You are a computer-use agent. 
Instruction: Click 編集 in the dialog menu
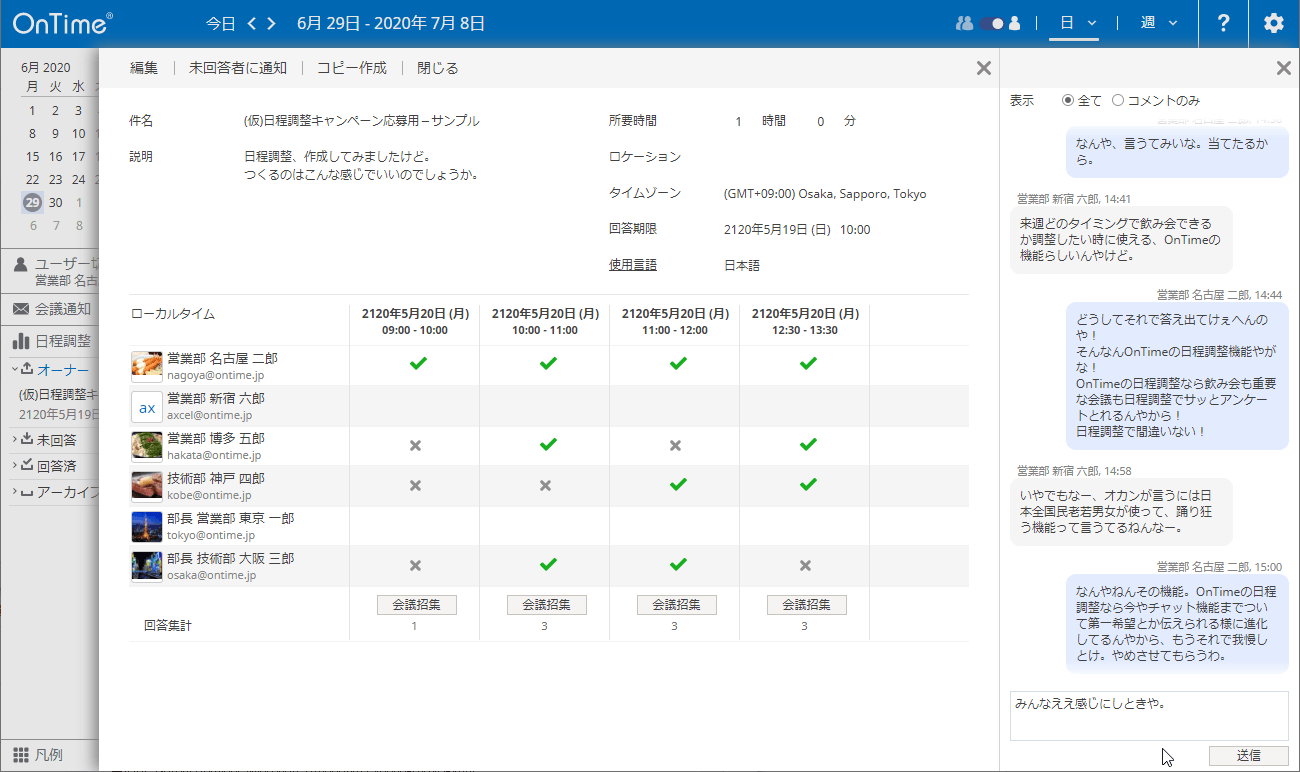[x=144, y=68]
